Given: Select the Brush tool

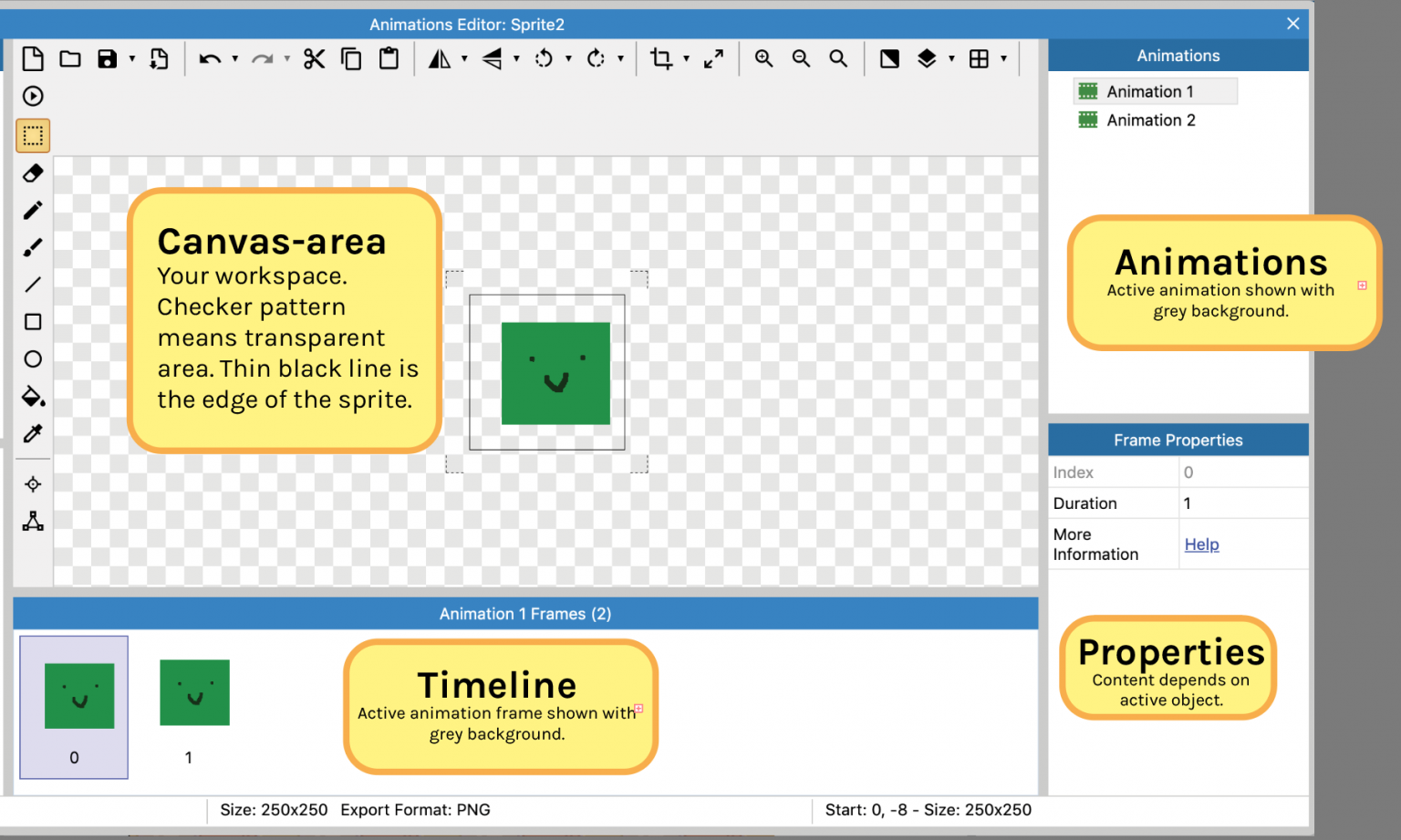Looking at the screenshot, I should click(x=33, y=248).
